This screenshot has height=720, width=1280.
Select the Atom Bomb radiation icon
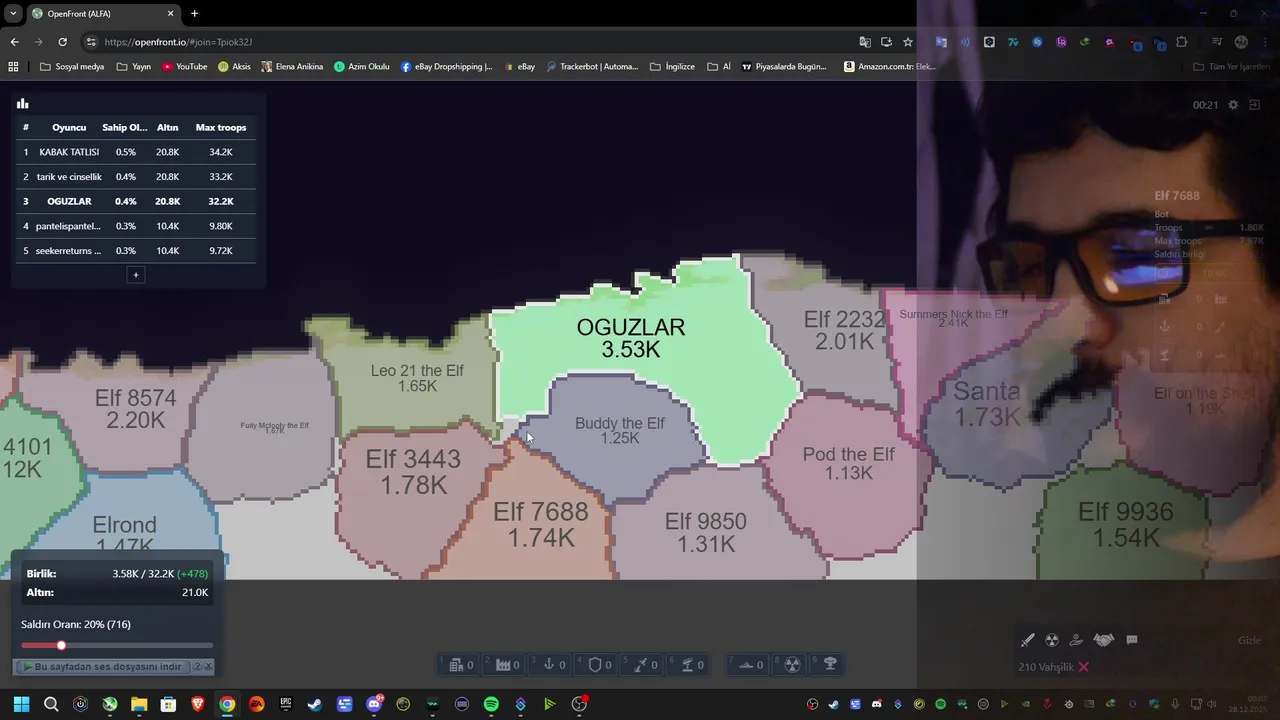pyautogui.click(x=792, y=664)
